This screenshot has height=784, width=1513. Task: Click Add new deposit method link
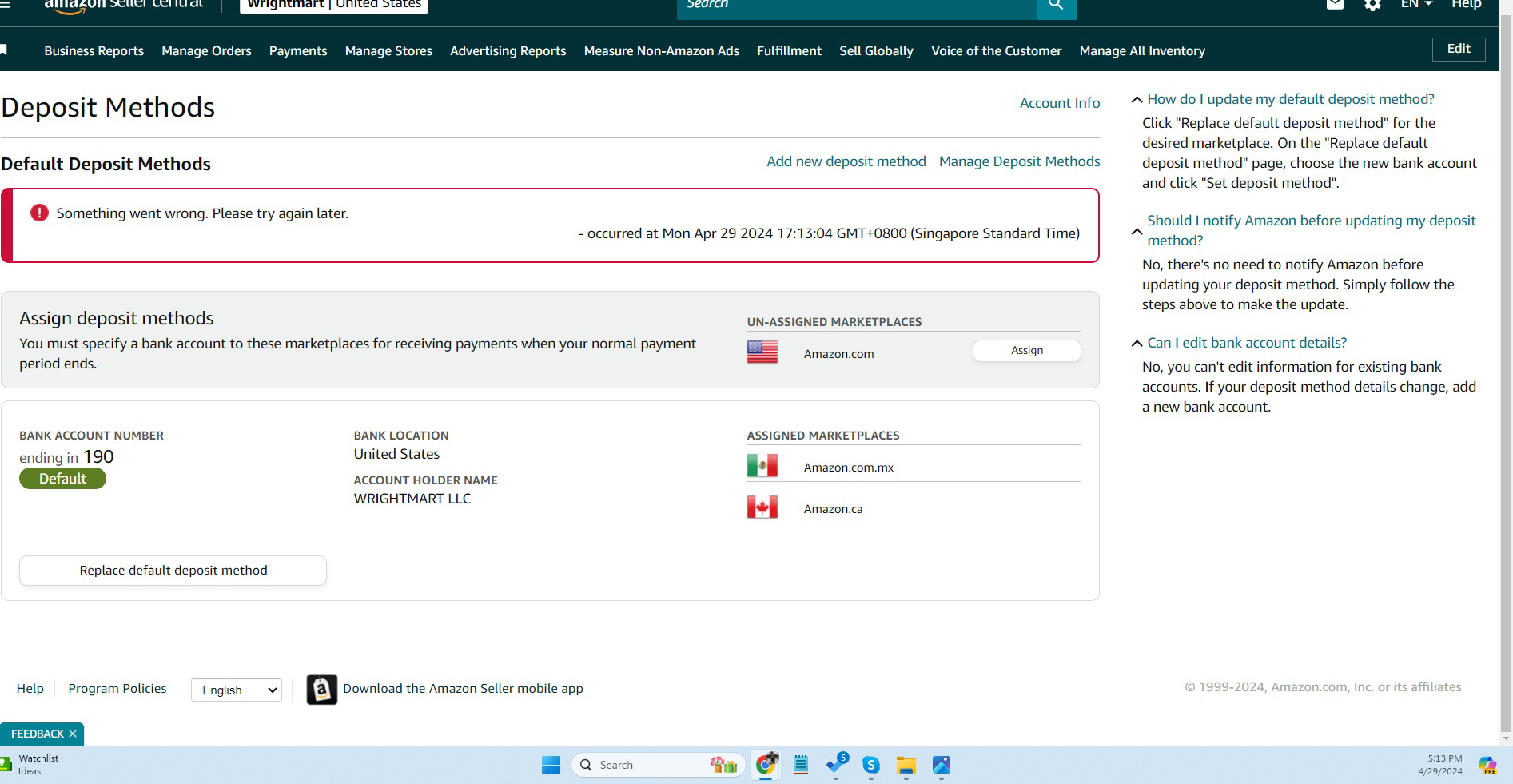pyautogui.click(x=846, y=161)
